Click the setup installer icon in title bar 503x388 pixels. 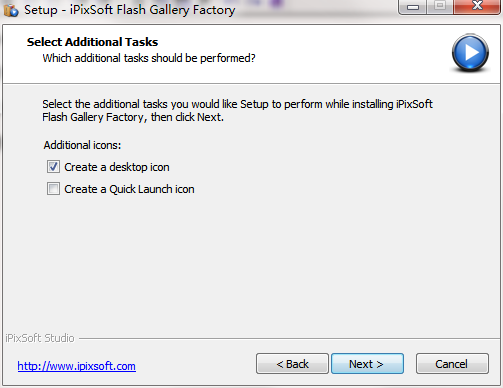(11, 10)
